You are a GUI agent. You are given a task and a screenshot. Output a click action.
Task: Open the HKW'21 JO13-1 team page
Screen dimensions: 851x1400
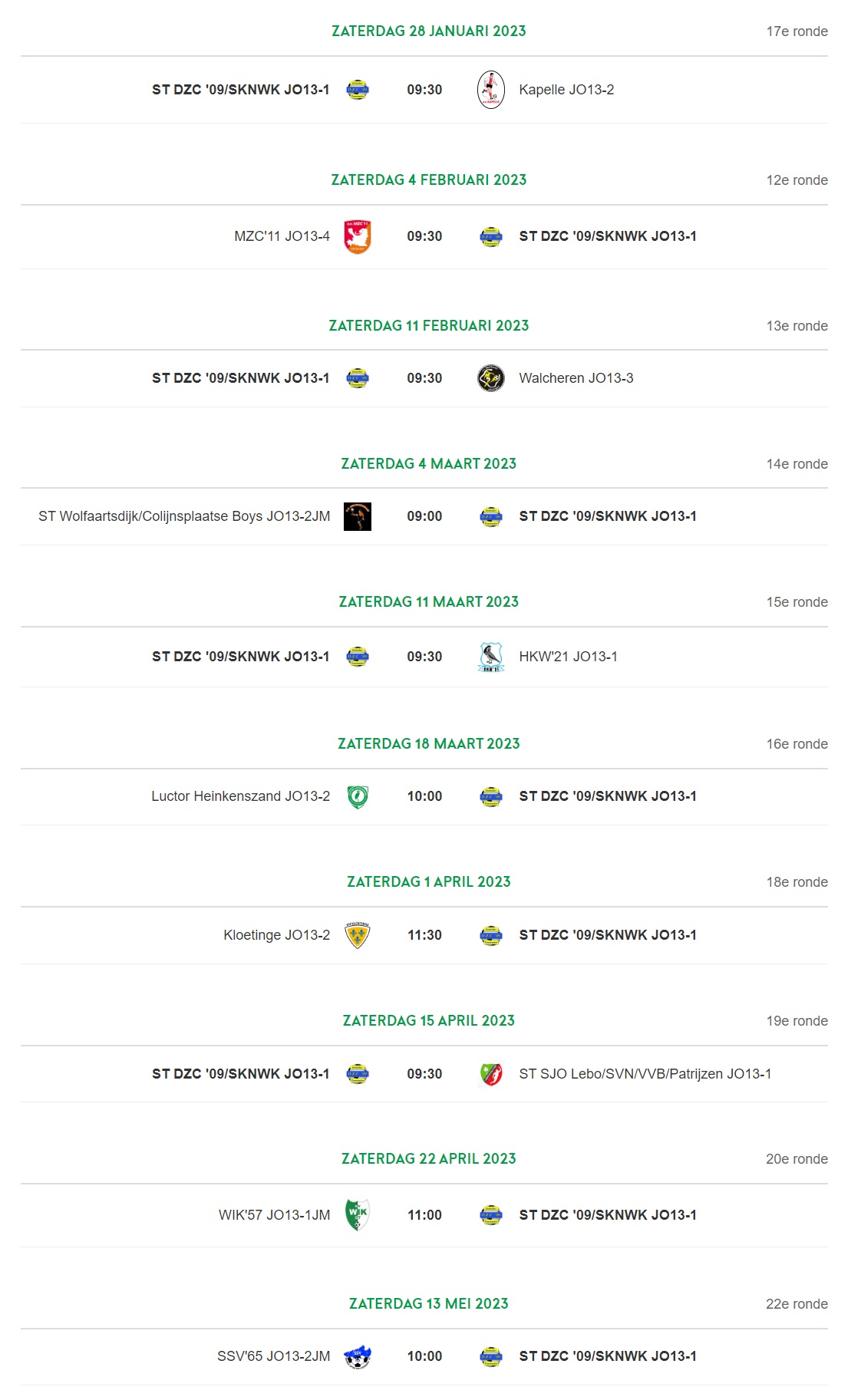pyautogui.click(x=569, y=657)
